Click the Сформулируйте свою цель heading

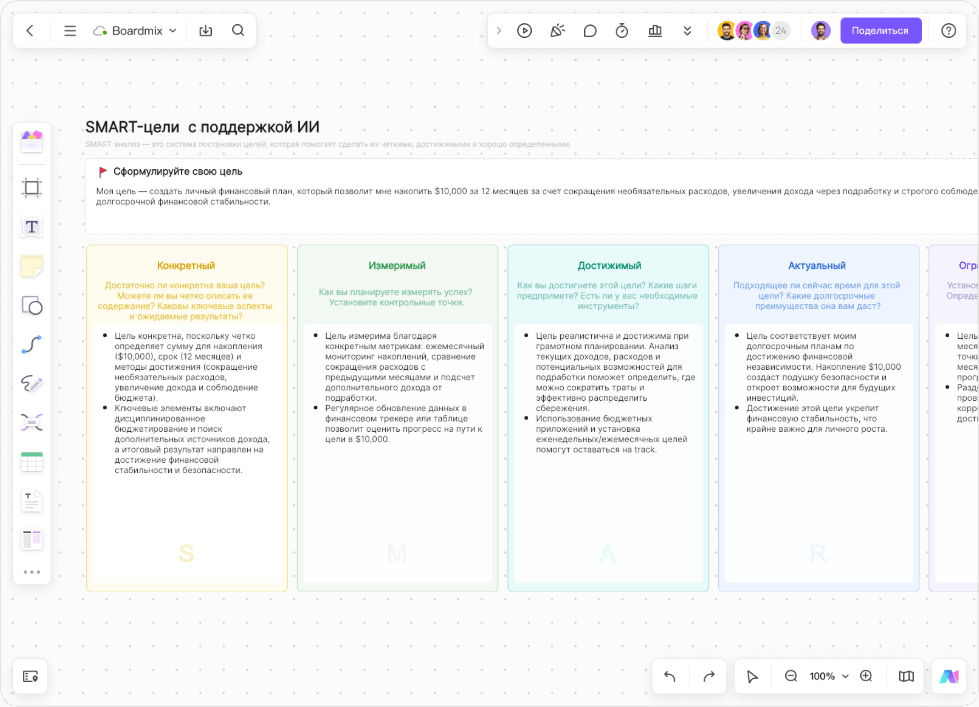click(x=178, y=172)
